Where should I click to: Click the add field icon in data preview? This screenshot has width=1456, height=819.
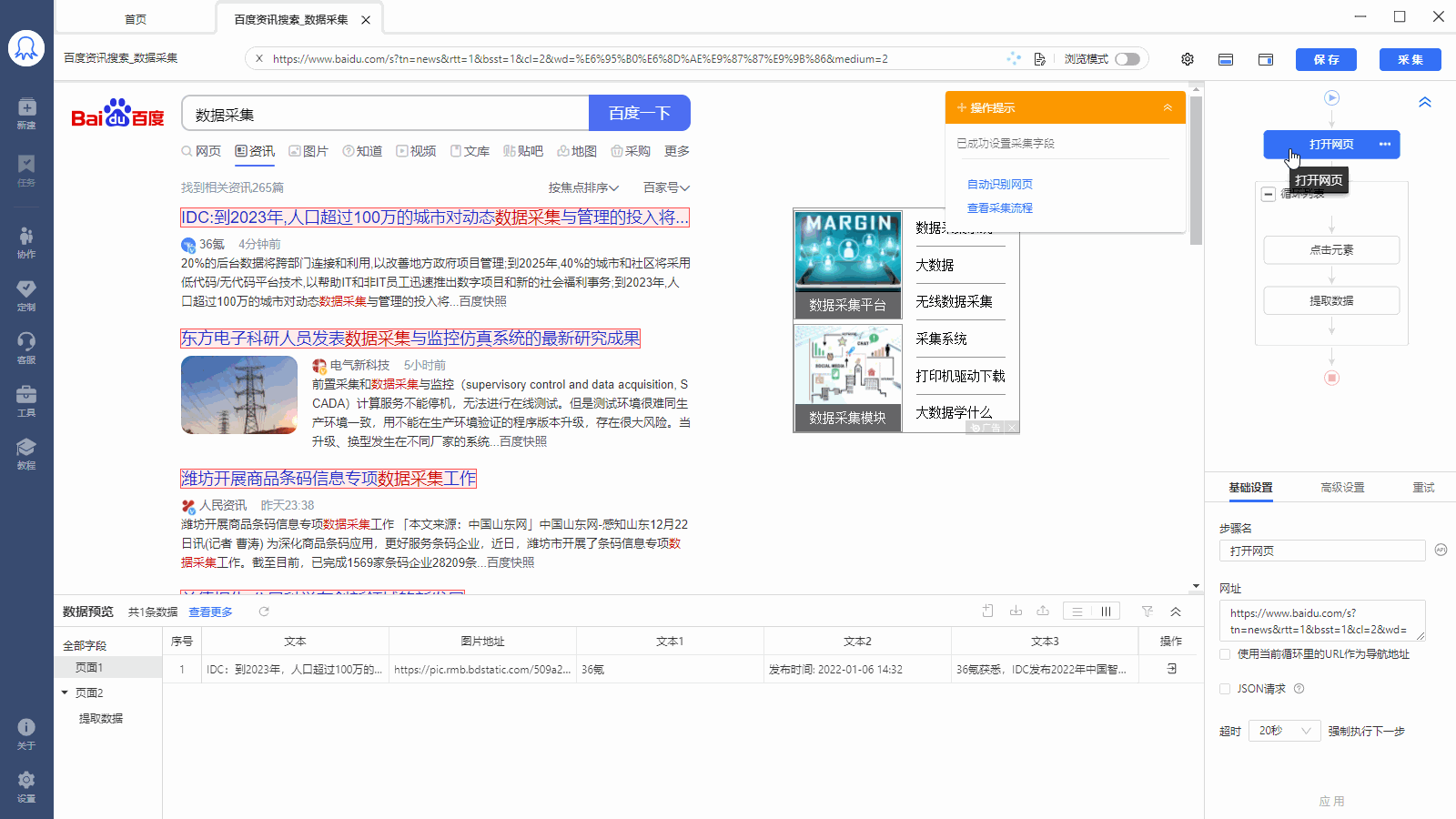pyautogui.click(x=988, y=612)
